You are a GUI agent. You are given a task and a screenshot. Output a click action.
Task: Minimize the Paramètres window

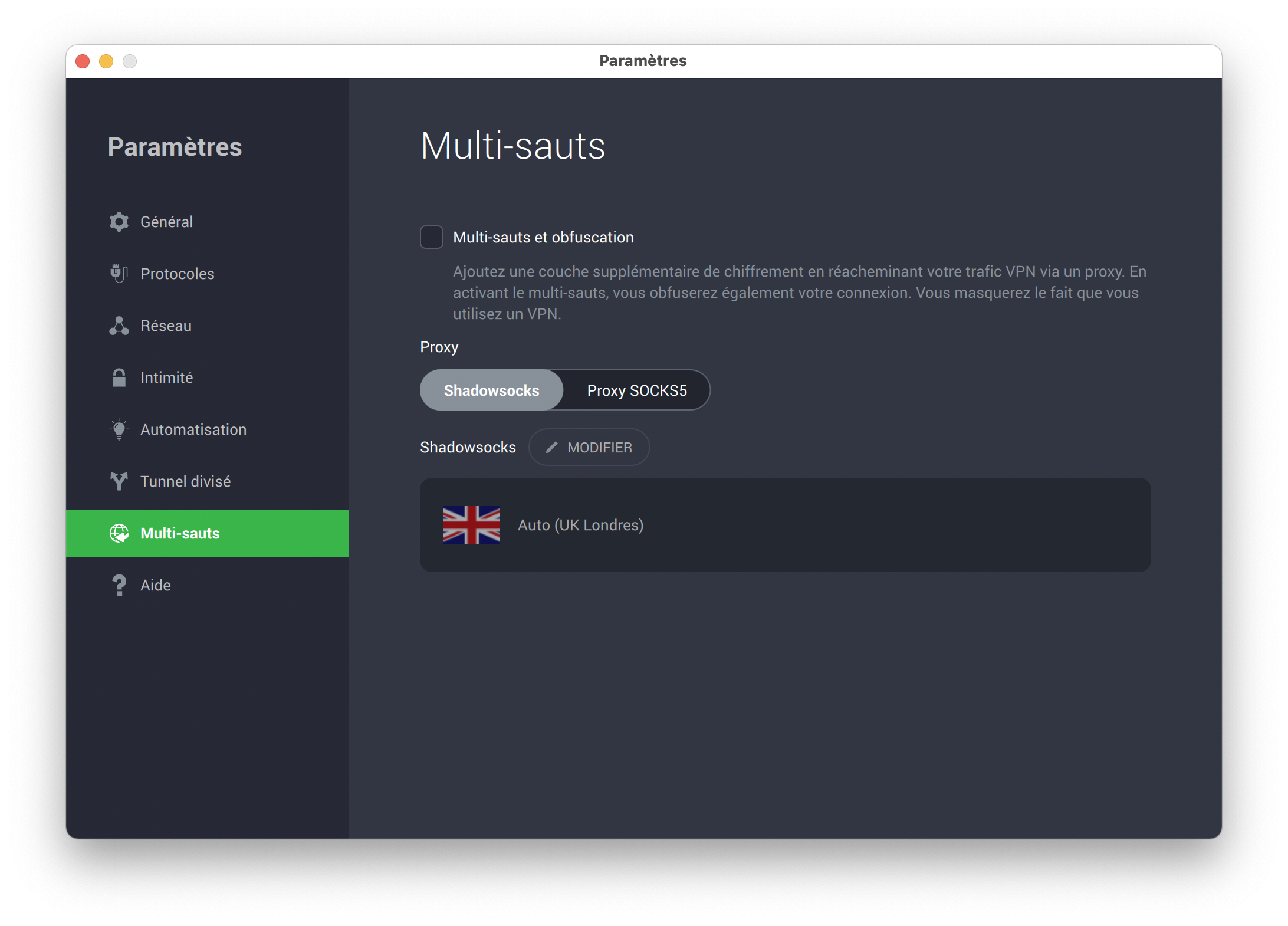point(106,61)
